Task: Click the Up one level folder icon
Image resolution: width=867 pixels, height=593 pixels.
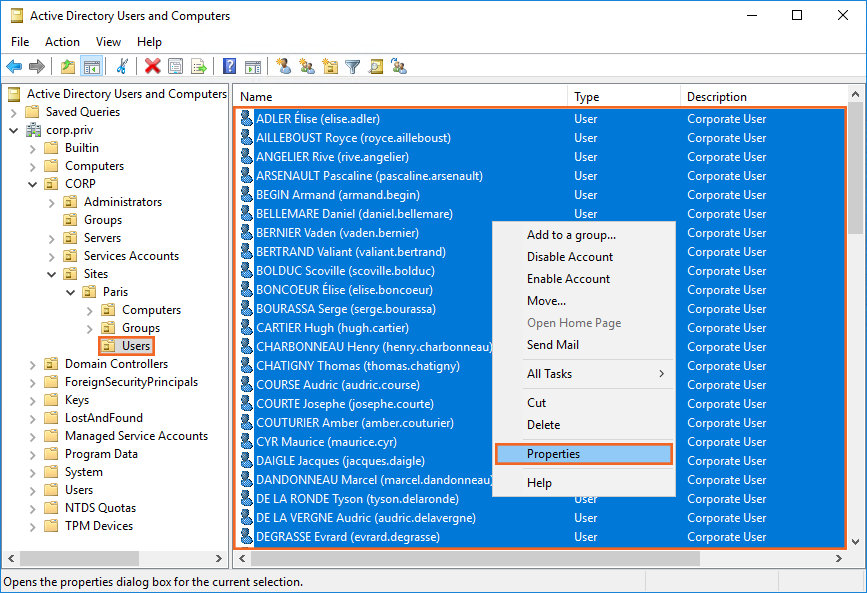Action: point(67,67)
